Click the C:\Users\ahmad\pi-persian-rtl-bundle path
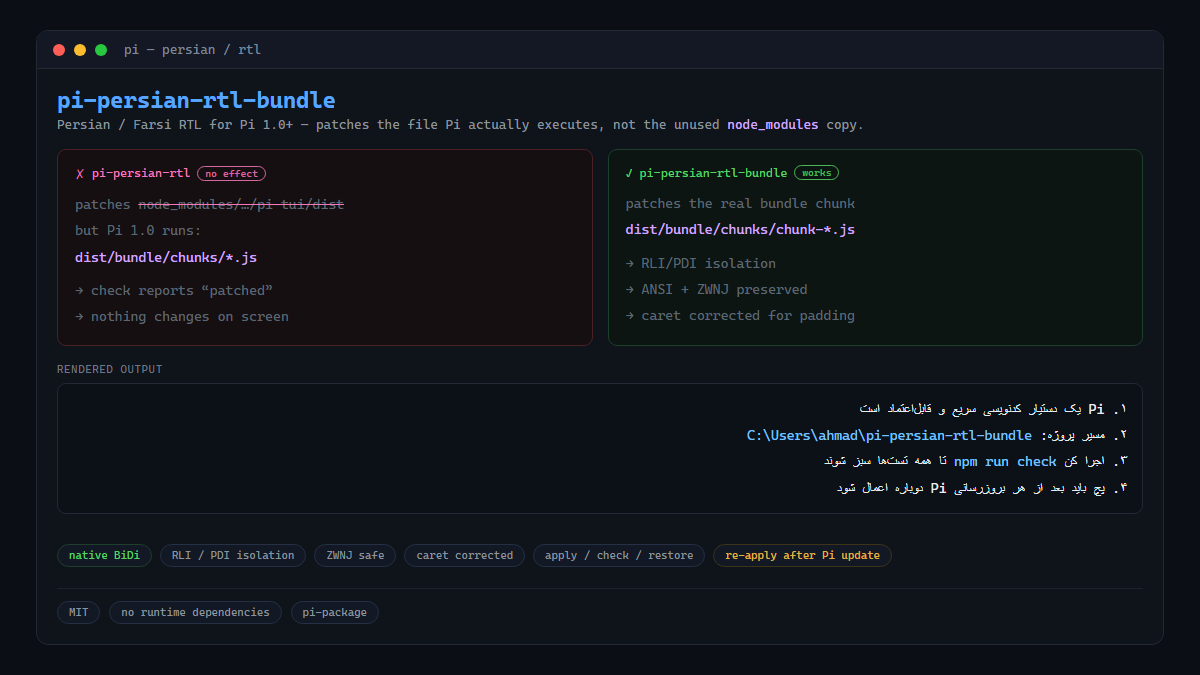1200x675 pixels. tap(889, 435)
